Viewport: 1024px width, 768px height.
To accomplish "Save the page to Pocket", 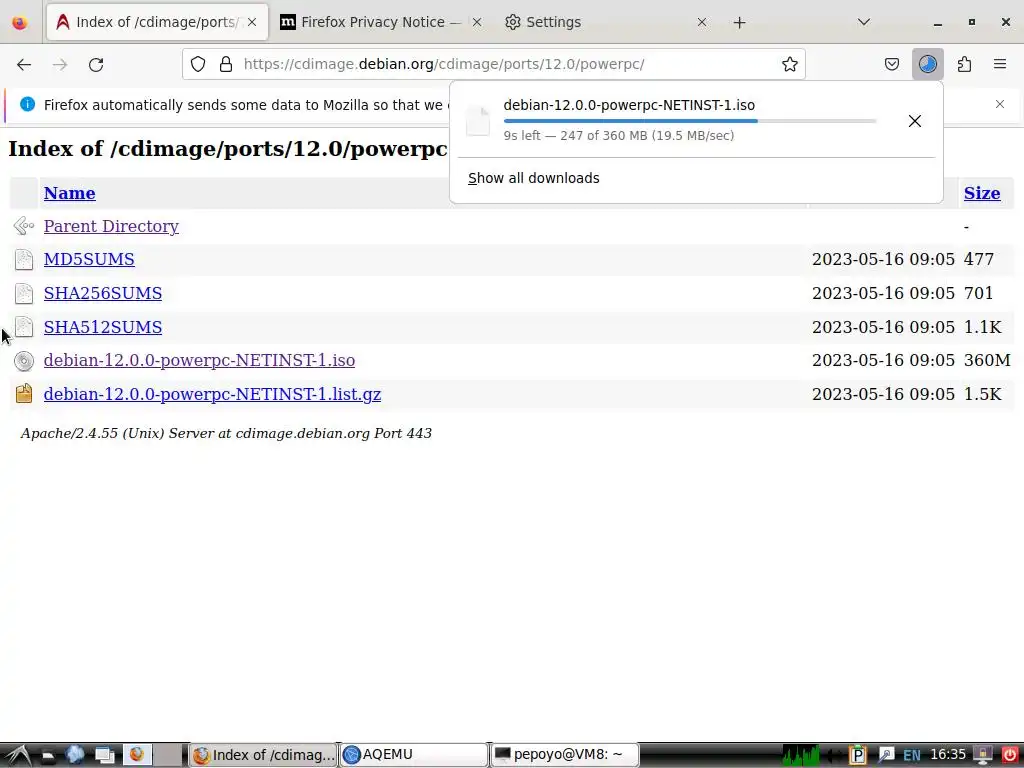I will (891, 64).
